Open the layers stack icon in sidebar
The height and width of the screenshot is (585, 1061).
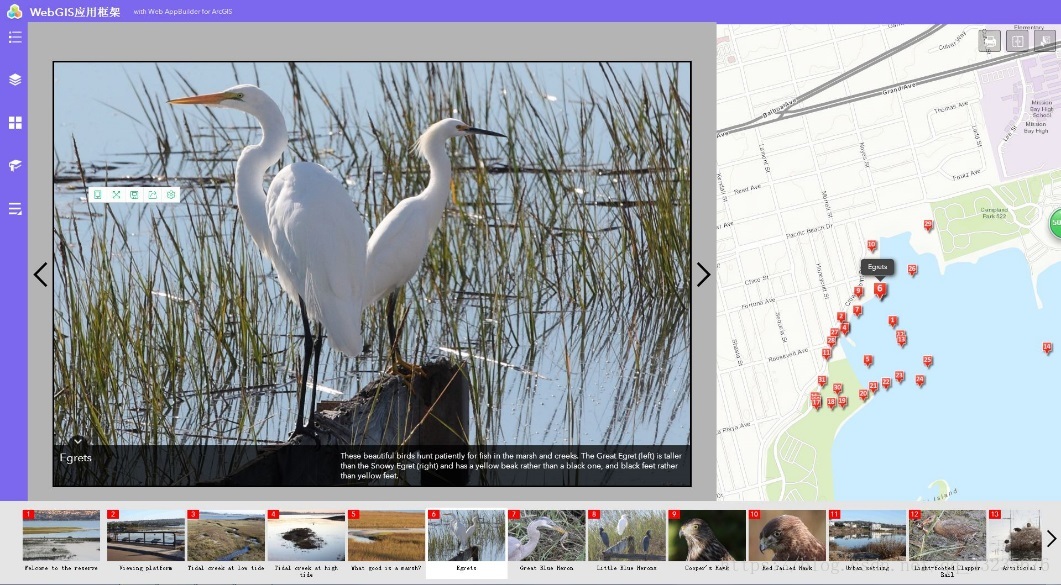15,80
